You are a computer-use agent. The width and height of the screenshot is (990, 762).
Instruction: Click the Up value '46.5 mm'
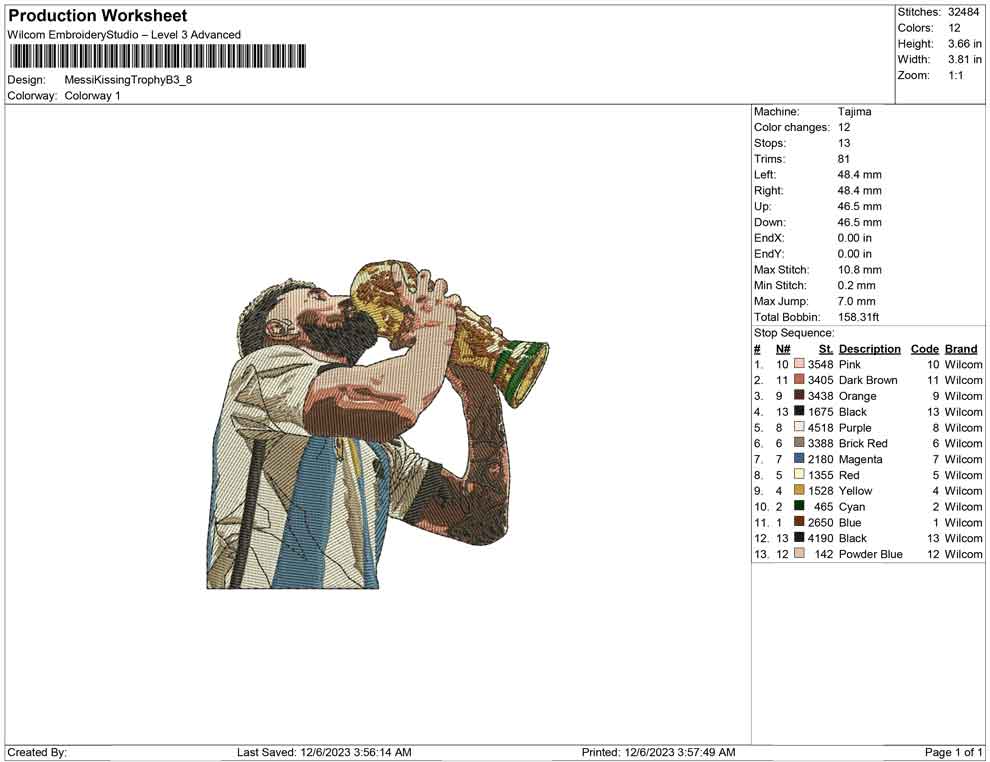859,206
